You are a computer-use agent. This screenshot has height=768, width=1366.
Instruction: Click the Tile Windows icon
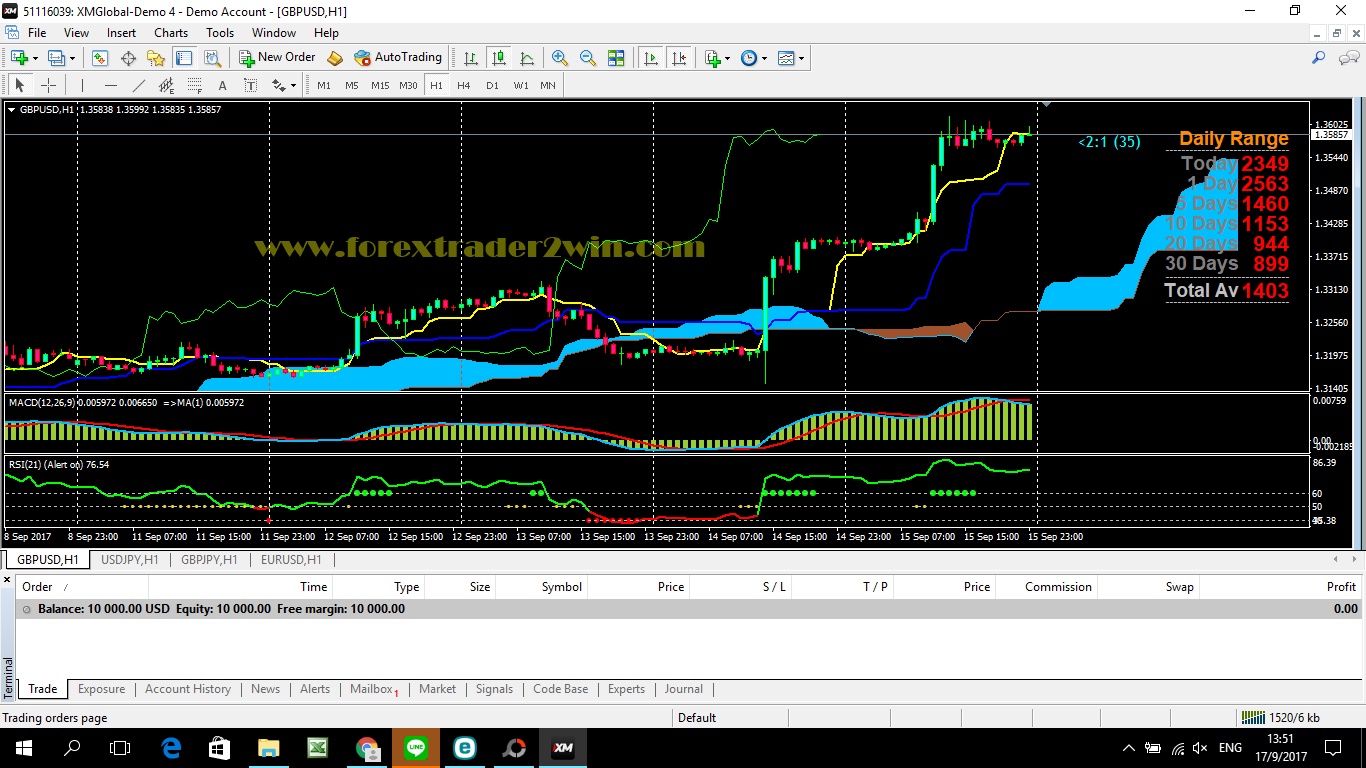pyautogui.click(x=616, y=58)
